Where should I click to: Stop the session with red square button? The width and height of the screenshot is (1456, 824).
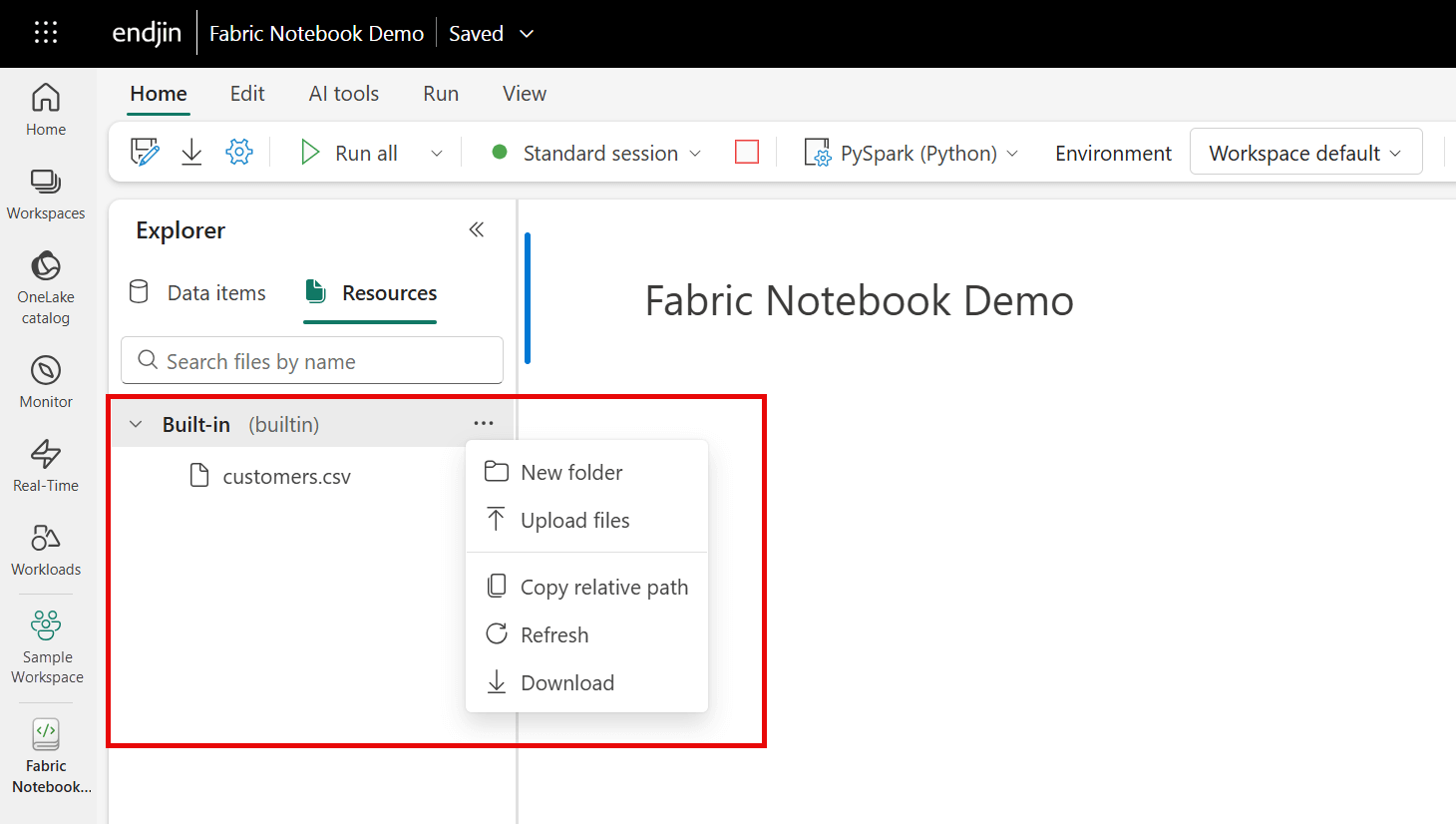tap(747, 153)
